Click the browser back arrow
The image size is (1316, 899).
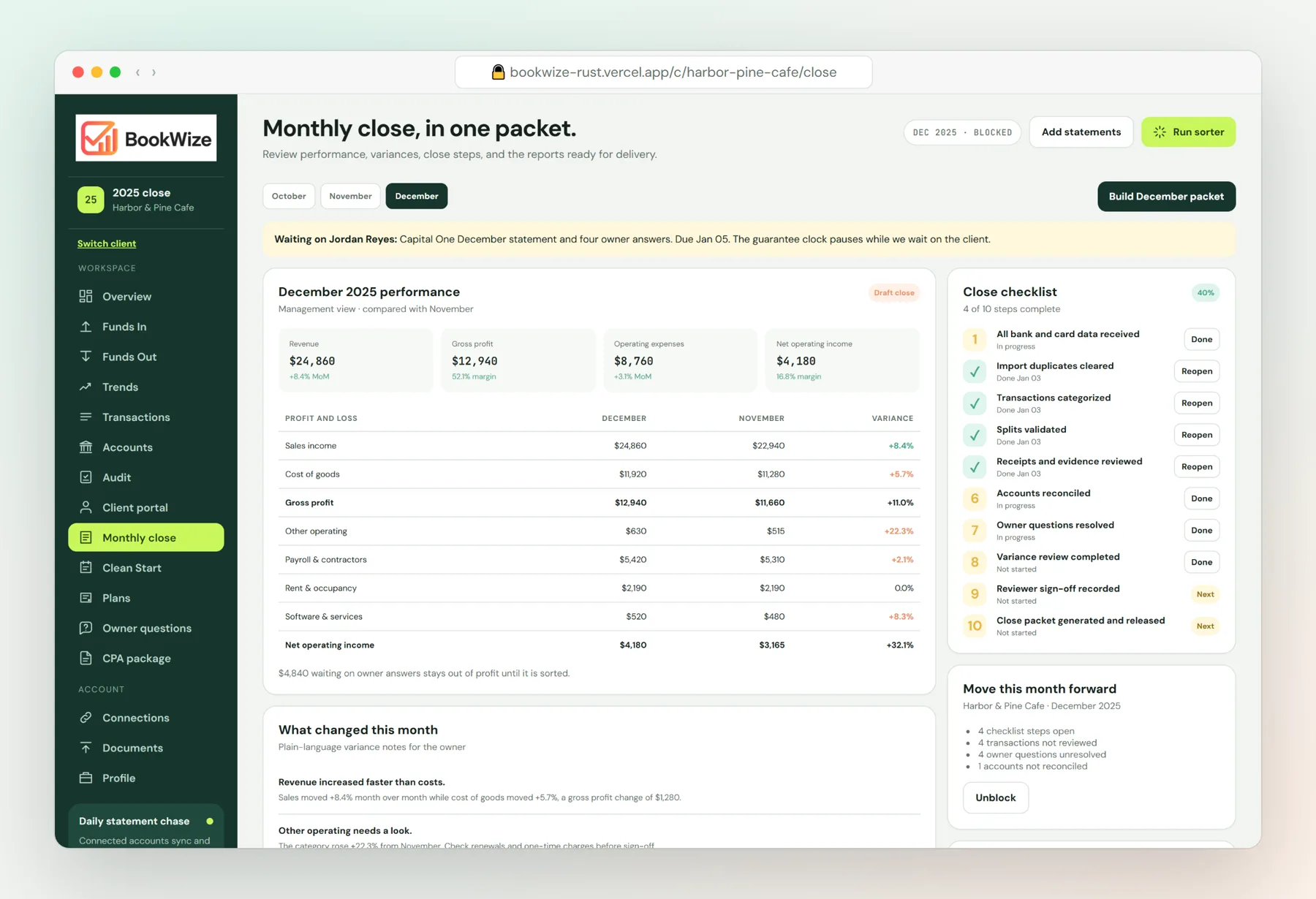click(x=137, y=72)
